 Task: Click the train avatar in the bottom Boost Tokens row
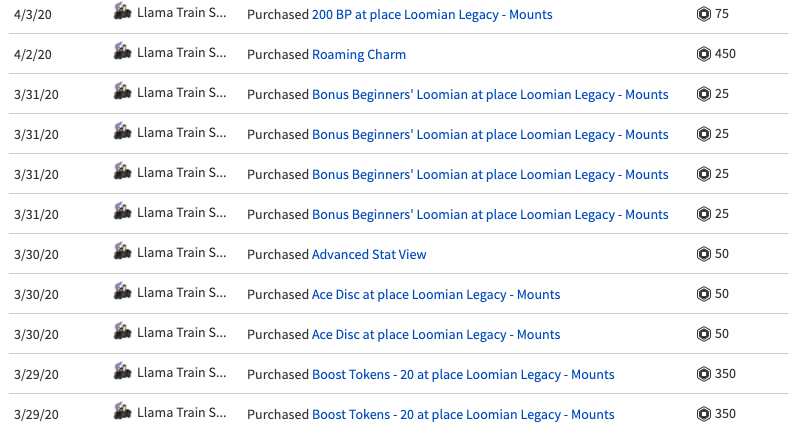[x=123, y=412]
